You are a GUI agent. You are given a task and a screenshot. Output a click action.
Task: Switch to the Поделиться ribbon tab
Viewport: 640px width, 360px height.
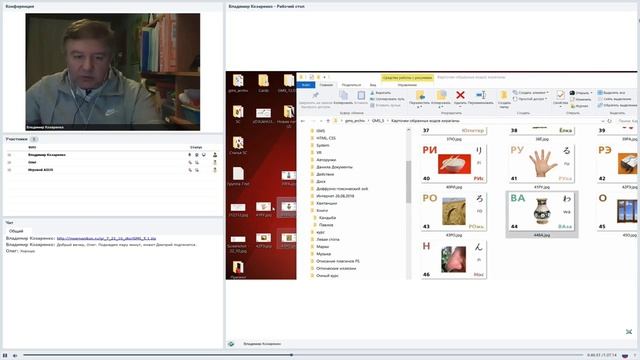point(351,85)
